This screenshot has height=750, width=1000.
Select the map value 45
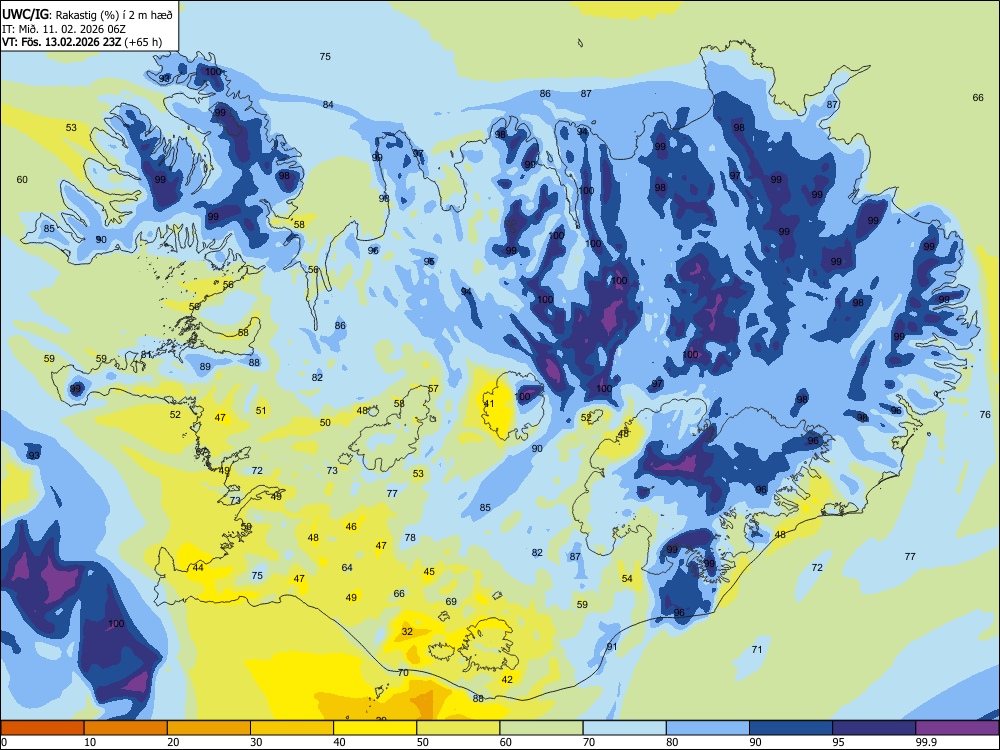[429, 571]
